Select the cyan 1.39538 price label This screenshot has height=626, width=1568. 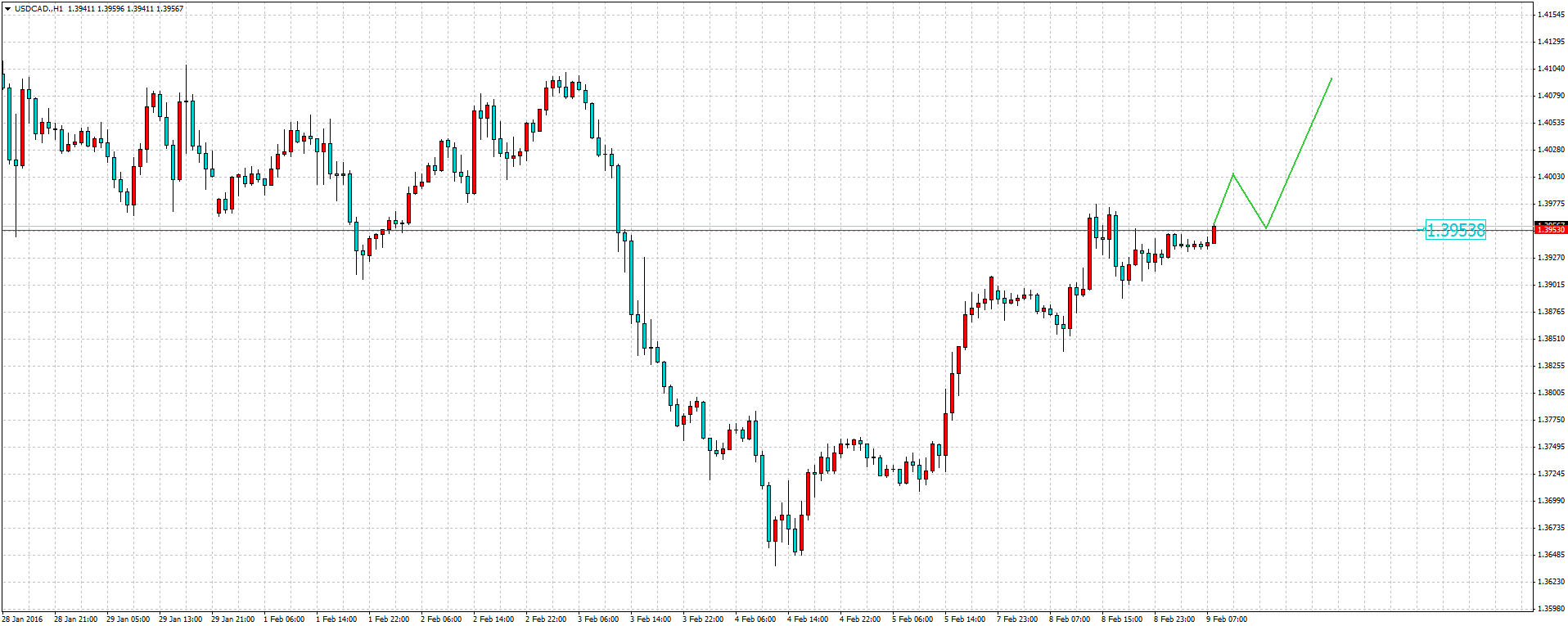1455,231
